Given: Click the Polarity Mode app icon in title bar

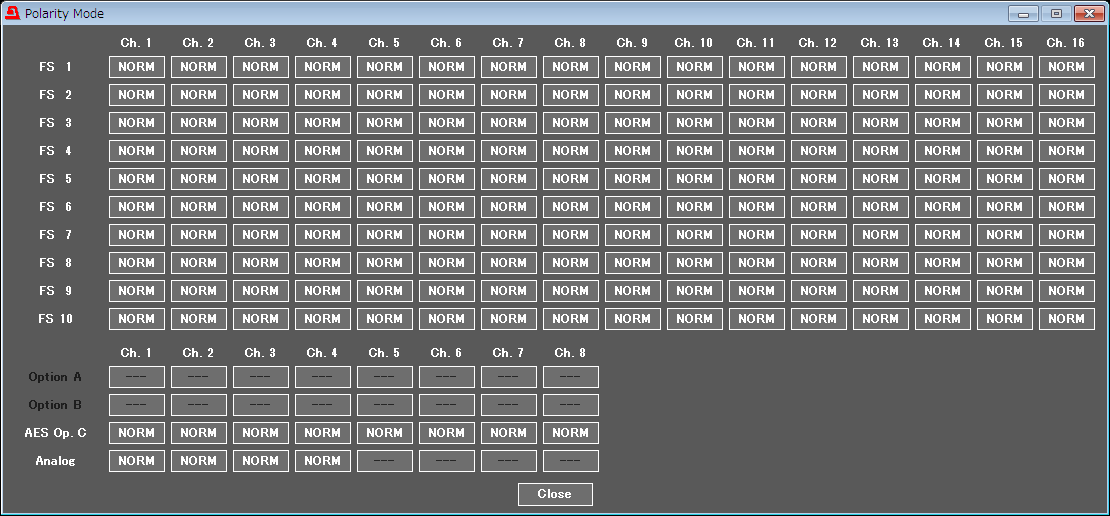Looking at the screenshot, I should [13, 13].
